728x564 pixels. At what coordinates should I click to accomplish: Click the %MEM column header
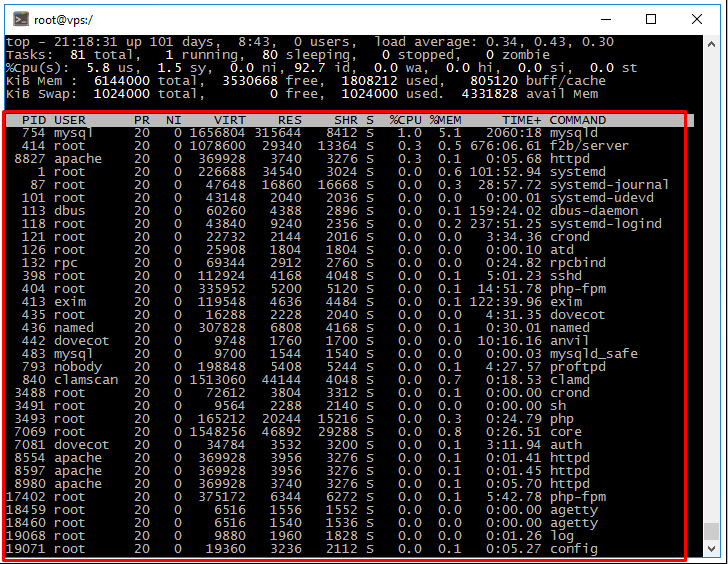(x=446, y=120)
